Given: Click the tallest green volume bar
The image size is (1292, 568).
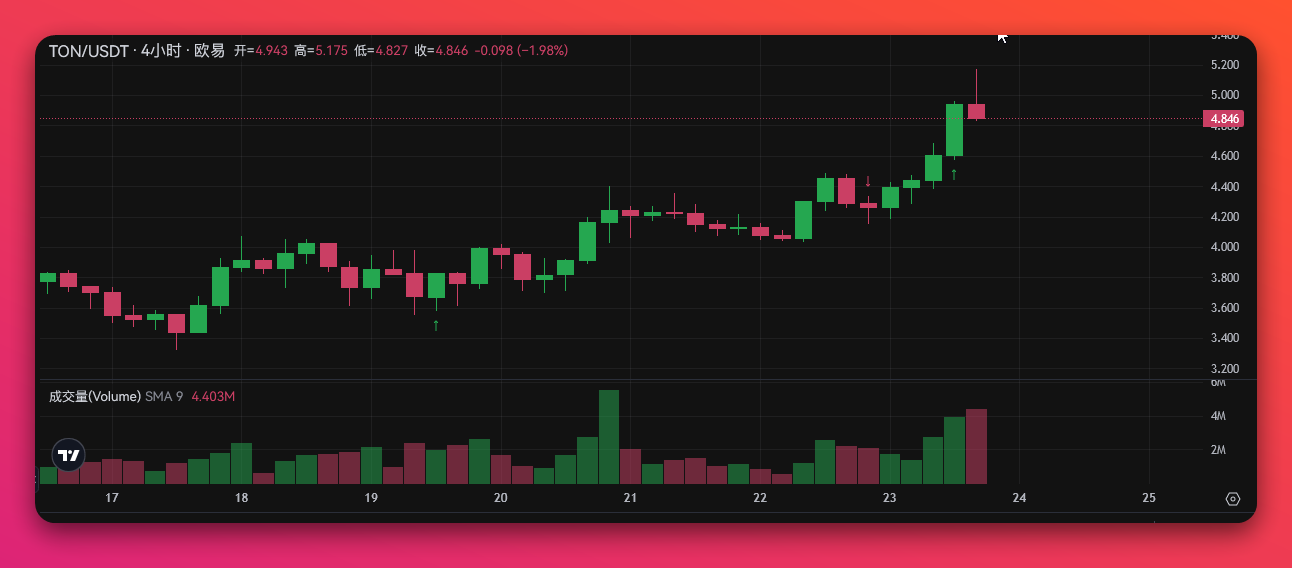Looking at the screenshot, I should click(608, 436).
